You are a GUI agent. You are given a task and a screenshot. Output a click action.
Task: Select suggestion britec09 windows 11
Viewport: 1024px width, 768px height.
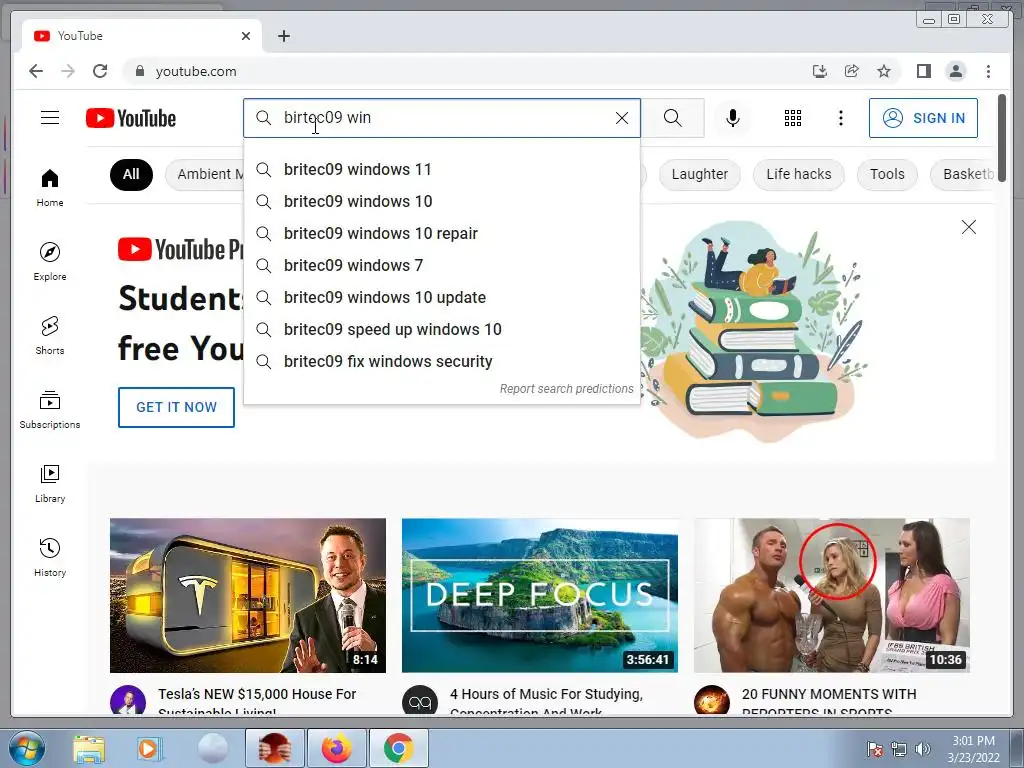441,170
